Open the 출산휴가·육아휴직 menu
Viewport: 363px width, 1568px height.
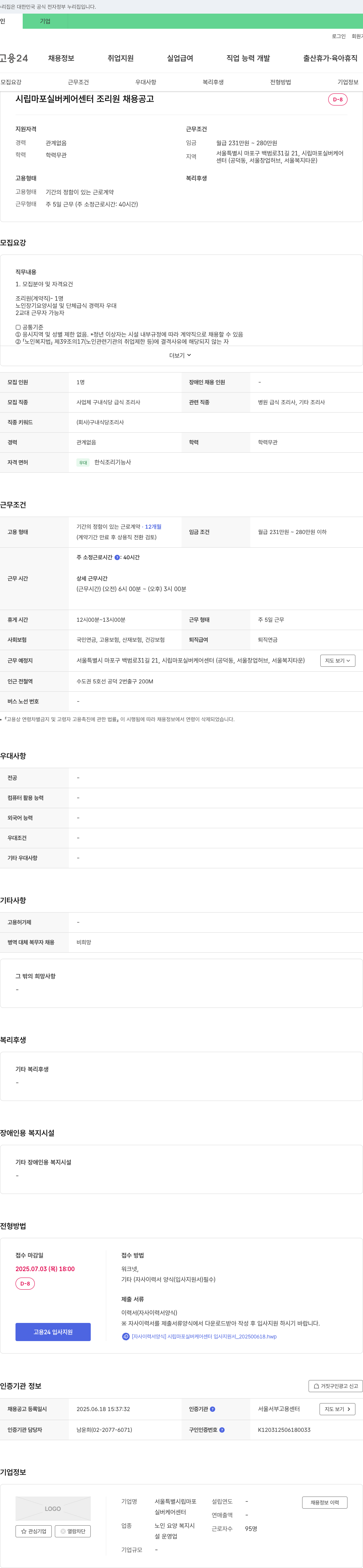click(x=330, y=59)
